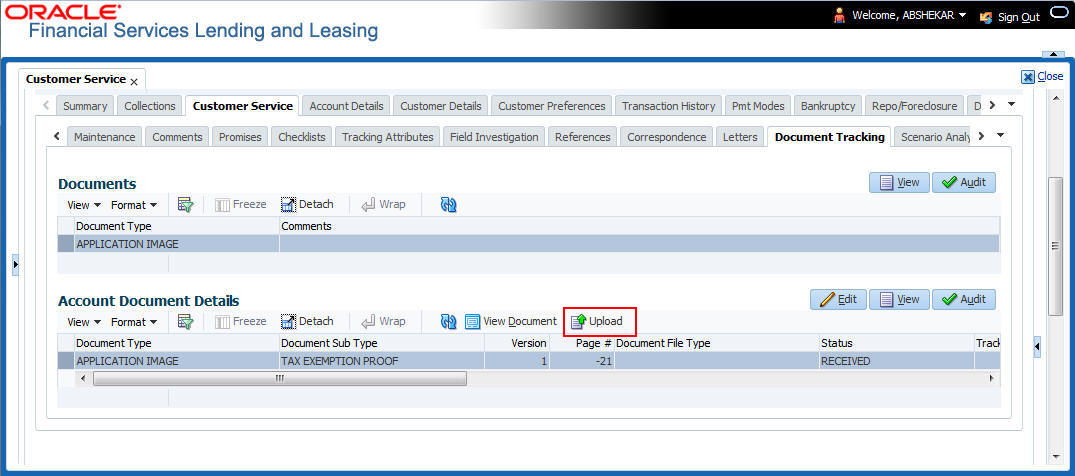
Task: Open the Tracking Attributes sub-tab
Action: 387,136
